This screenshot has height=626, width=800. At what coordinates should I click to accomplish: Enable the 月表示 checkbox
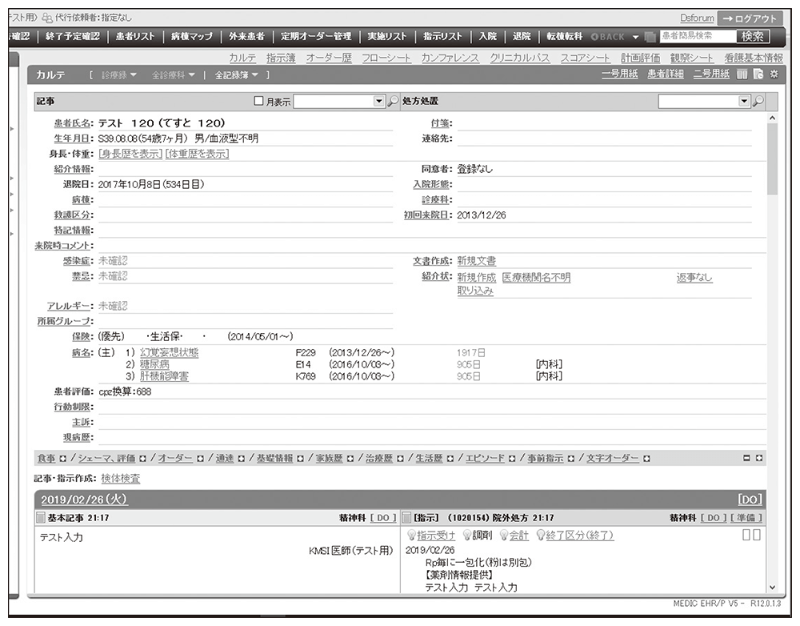click(x=258, y=102)
